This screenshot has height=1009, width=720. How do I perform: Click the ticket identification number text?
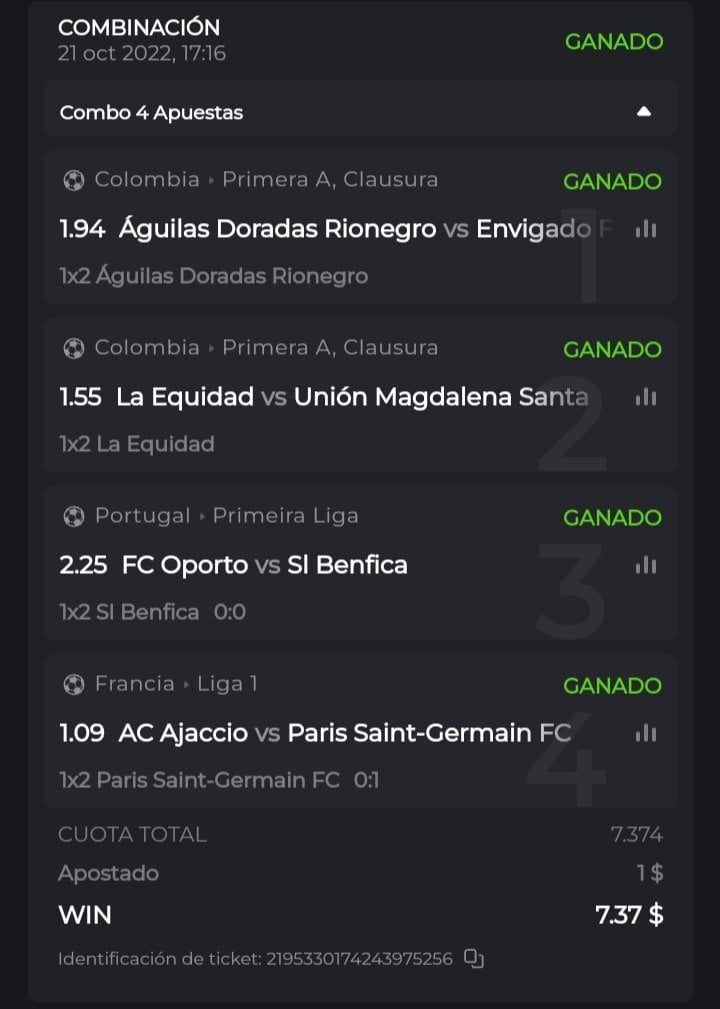(x=360, y=959)
